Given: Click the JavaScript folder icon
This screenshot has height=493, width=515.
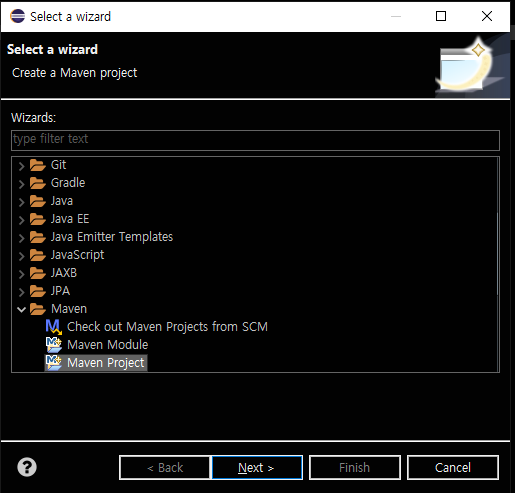Looking at the screenshot, I should [x=38, y=255].
